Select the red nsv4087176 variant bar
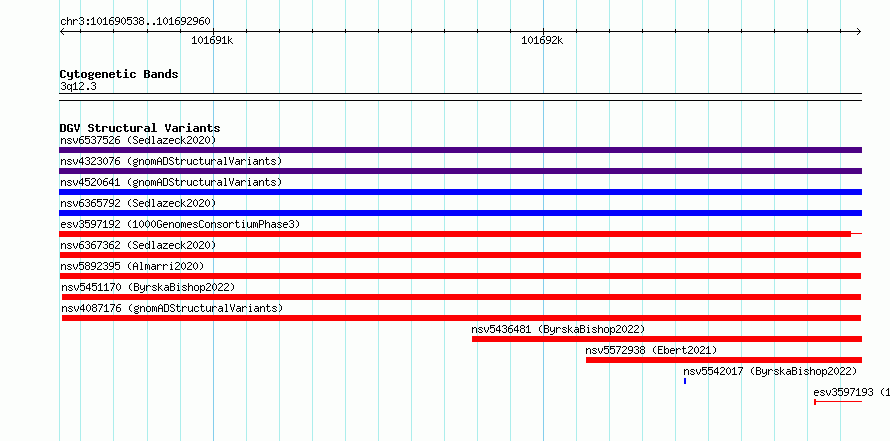The width and height of the screenshot is (890, 441). (461, 318)
